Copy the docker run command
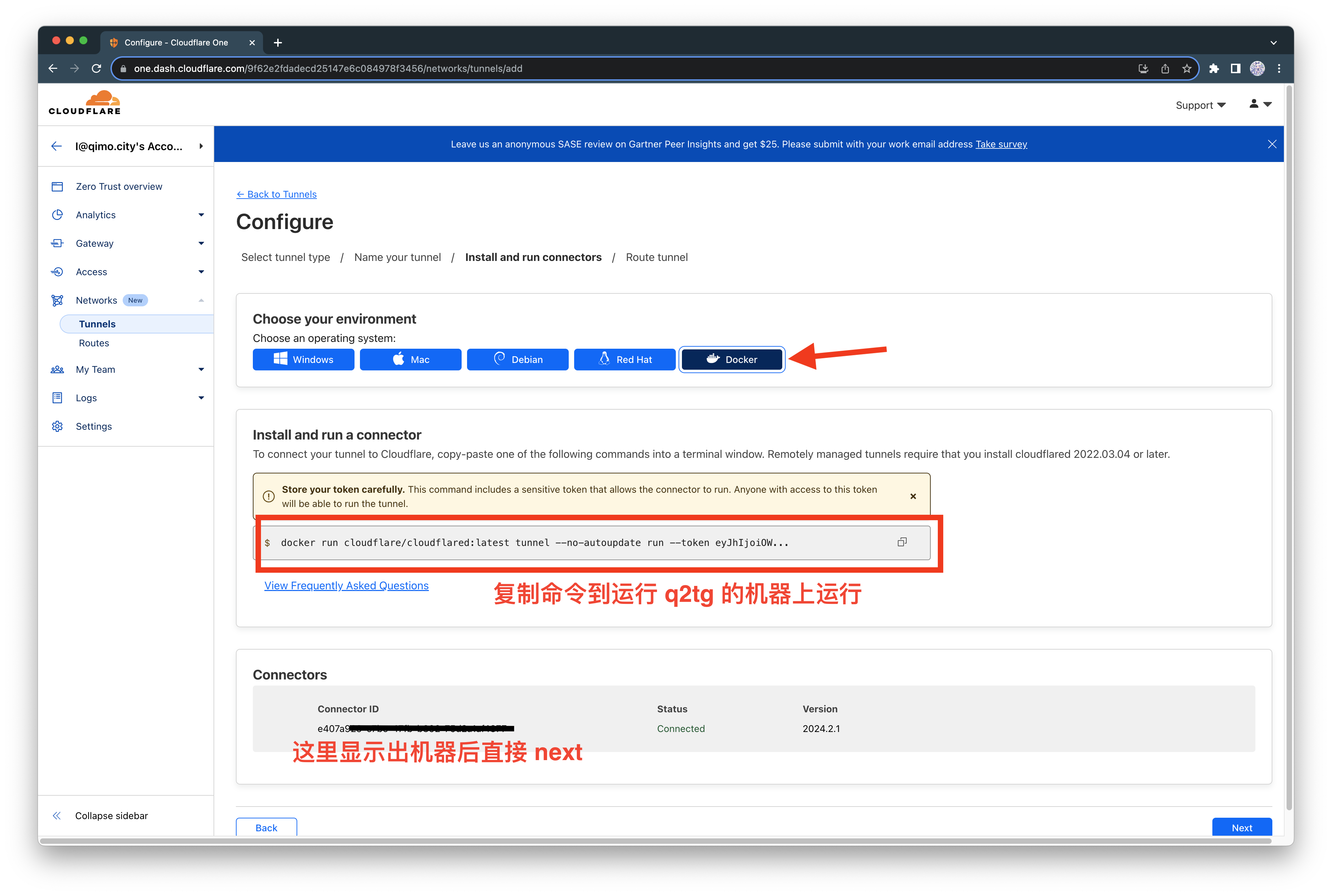This screenshot has height=896, width=1332. (x=902, y=542)
